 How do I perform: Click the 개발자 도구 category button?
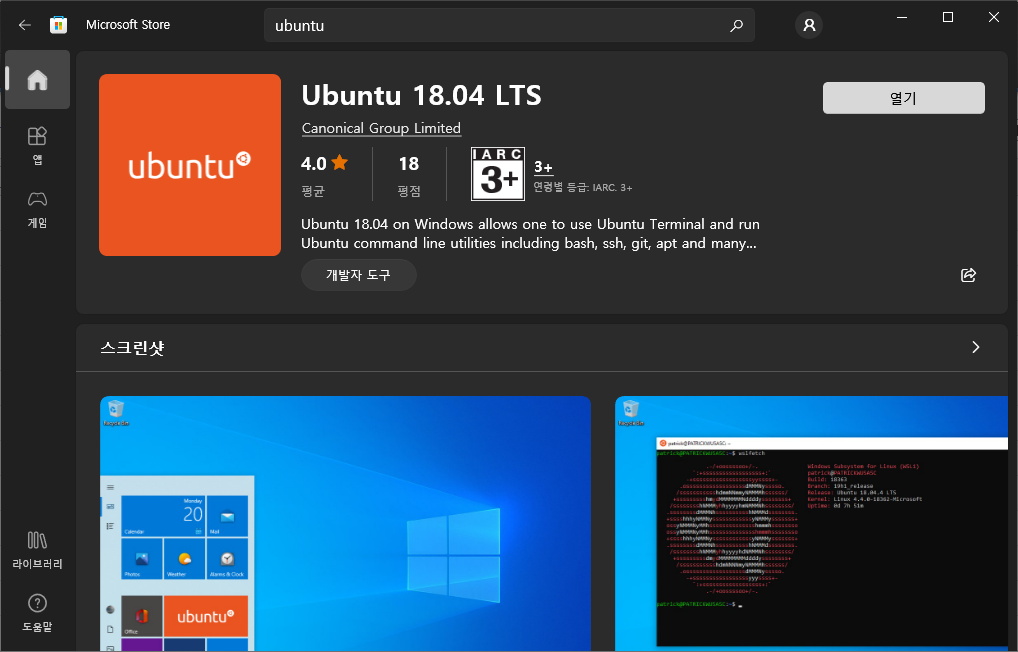(x=358, y=275)
